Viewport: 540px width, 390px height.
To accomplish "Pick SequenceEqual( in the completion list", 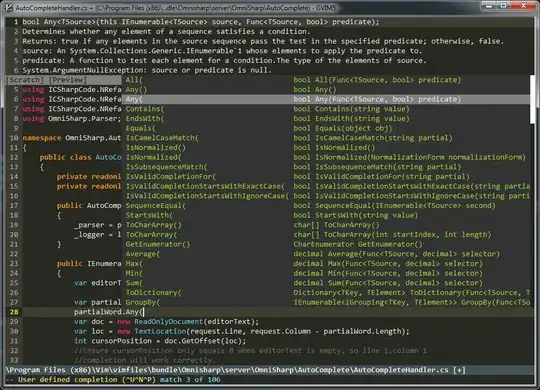I will point(326,206).
